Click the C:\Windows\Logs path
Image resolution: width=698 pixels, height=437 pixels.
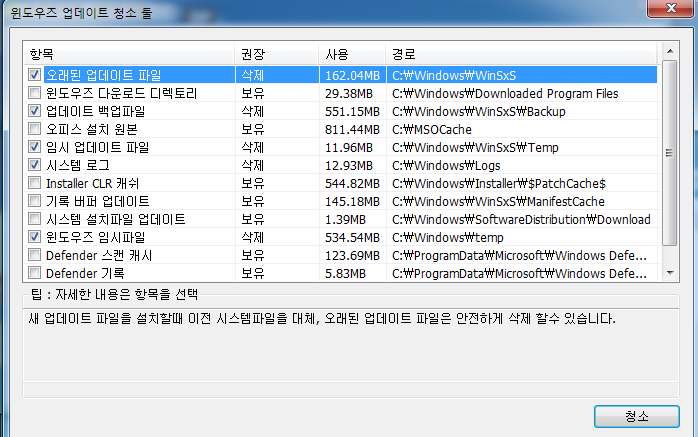[446, 166]
